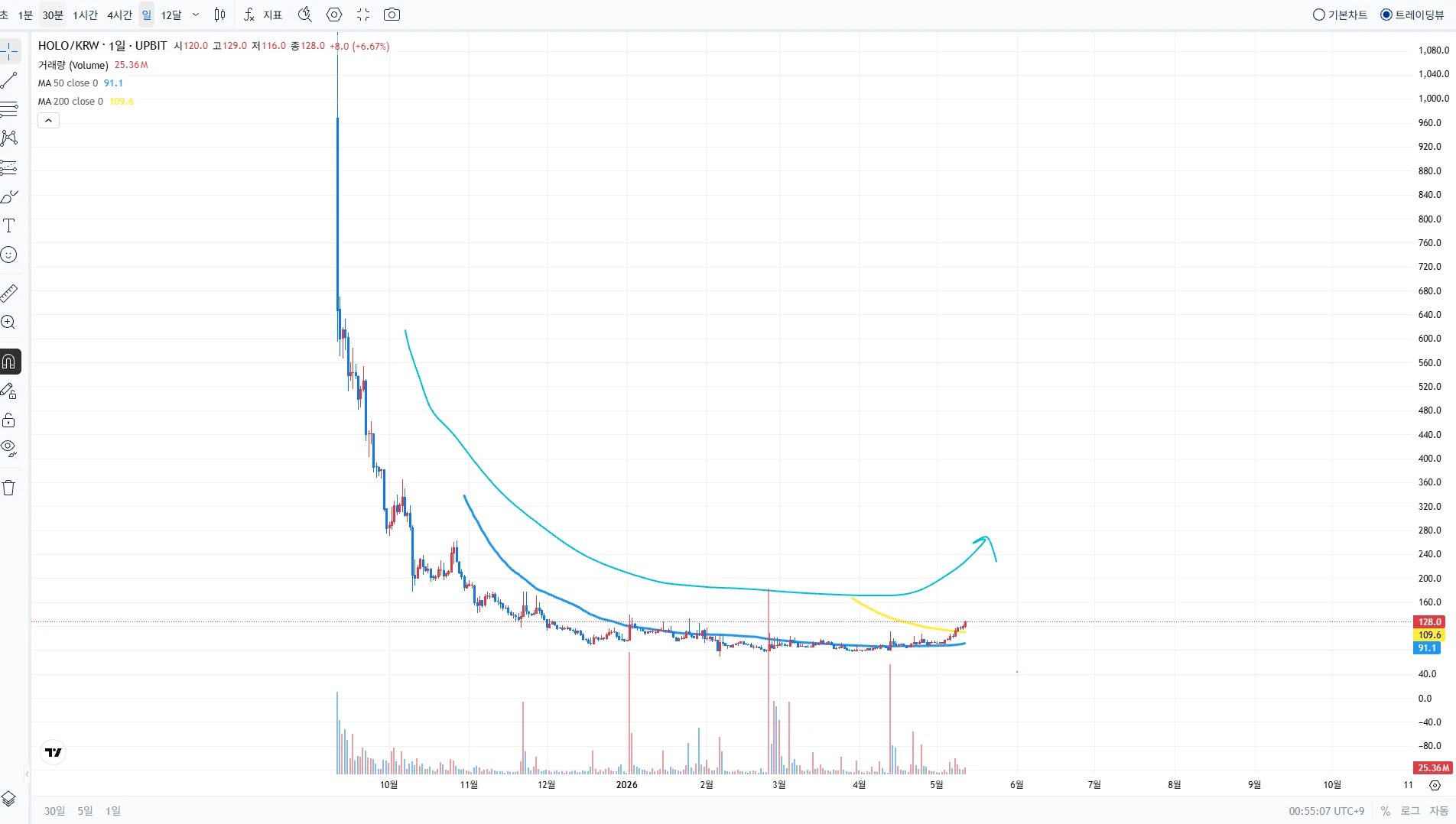Select the 1분 timeframe
Viewport: 1456px width, 824px height.
25,15
